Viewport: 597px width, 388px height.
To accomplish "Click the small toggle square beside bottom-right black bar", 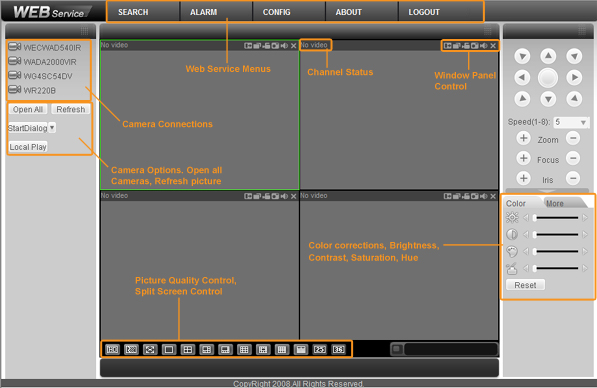I will tap(397, 349).
